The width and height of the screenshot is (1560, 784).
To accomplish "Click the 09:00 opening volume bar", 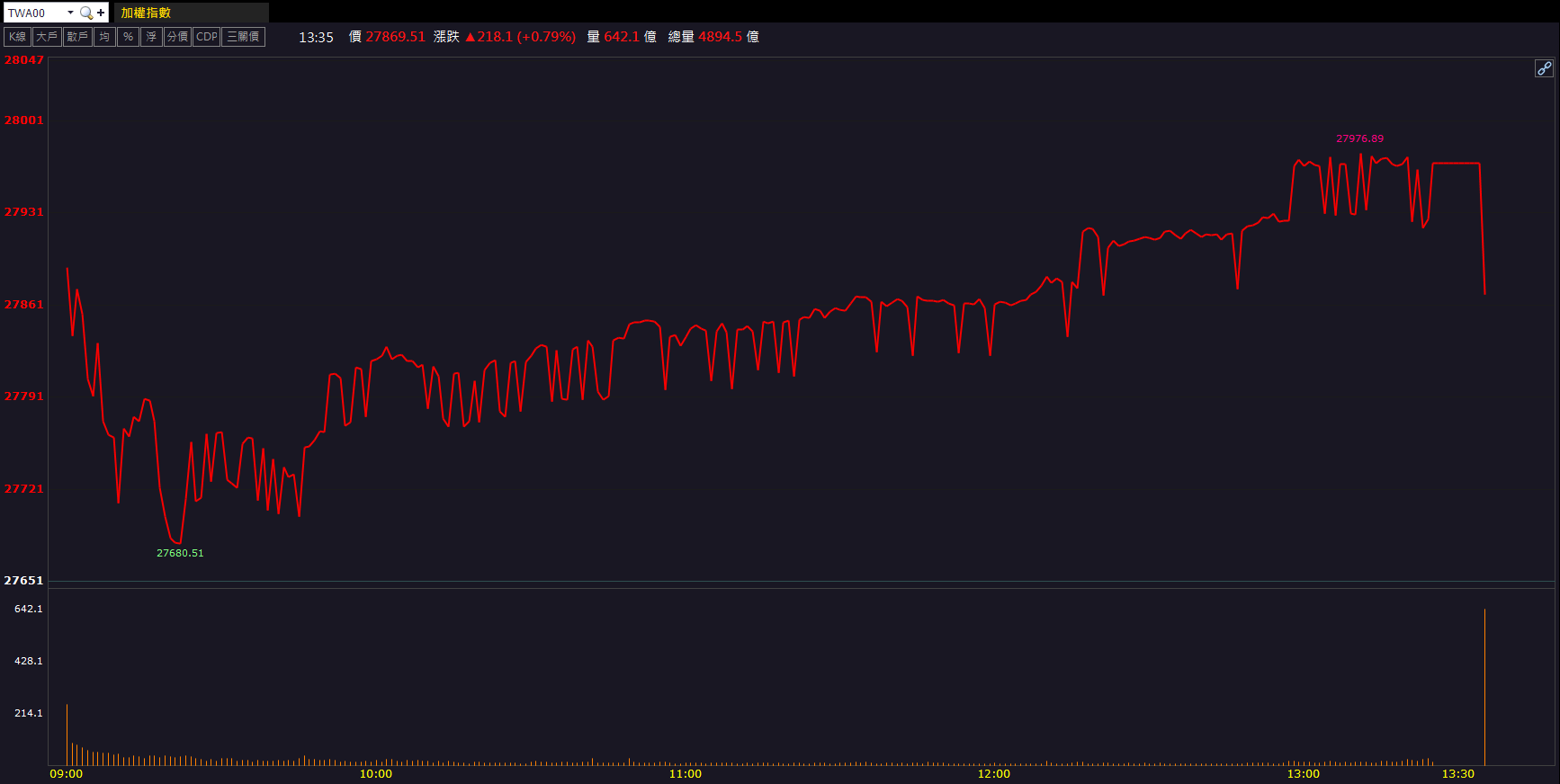I will (x=67, y=735).
